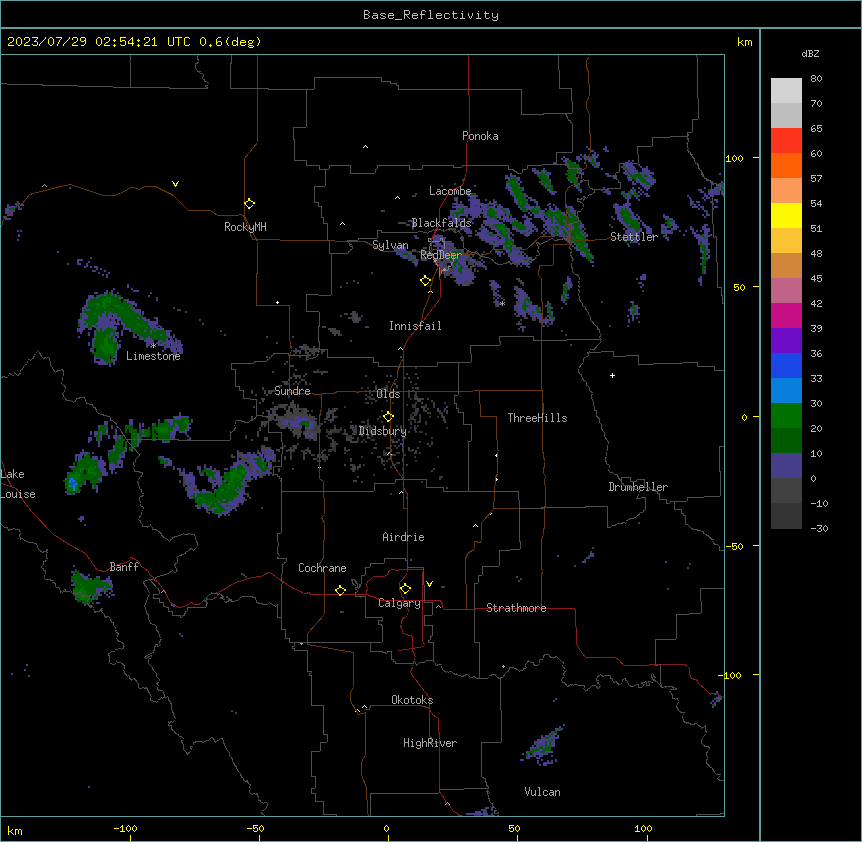Image resolution: width=862 pixels, height=842 pixels.
Task: Click the bright green 20–30 dBZ legend swatch
Action: [x=786, y=416]
